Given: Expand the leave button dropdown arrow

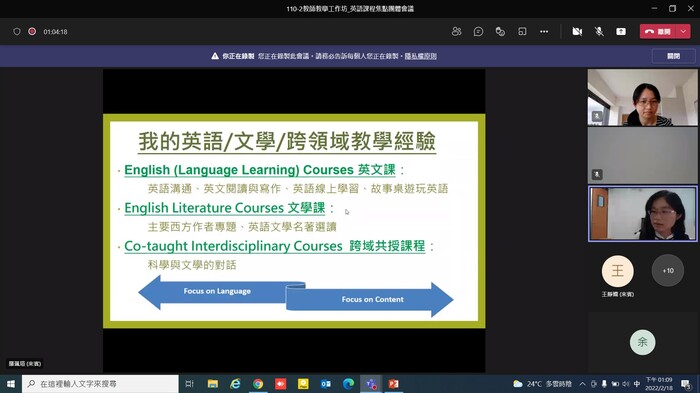Looking at the screenshot, I should tap(683, 32).
